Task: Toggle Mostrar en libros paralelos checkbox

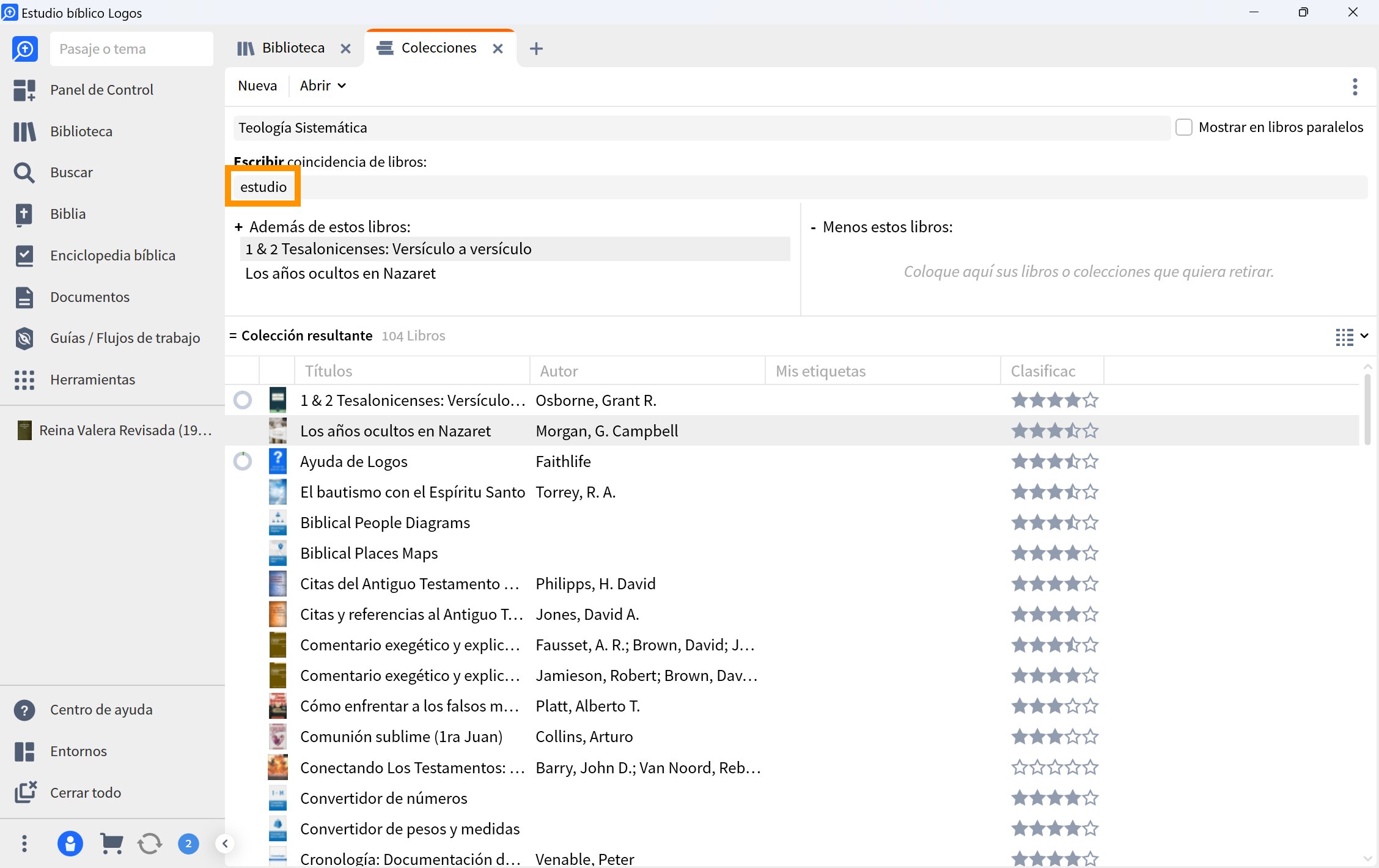Action: pos(1184,127)
